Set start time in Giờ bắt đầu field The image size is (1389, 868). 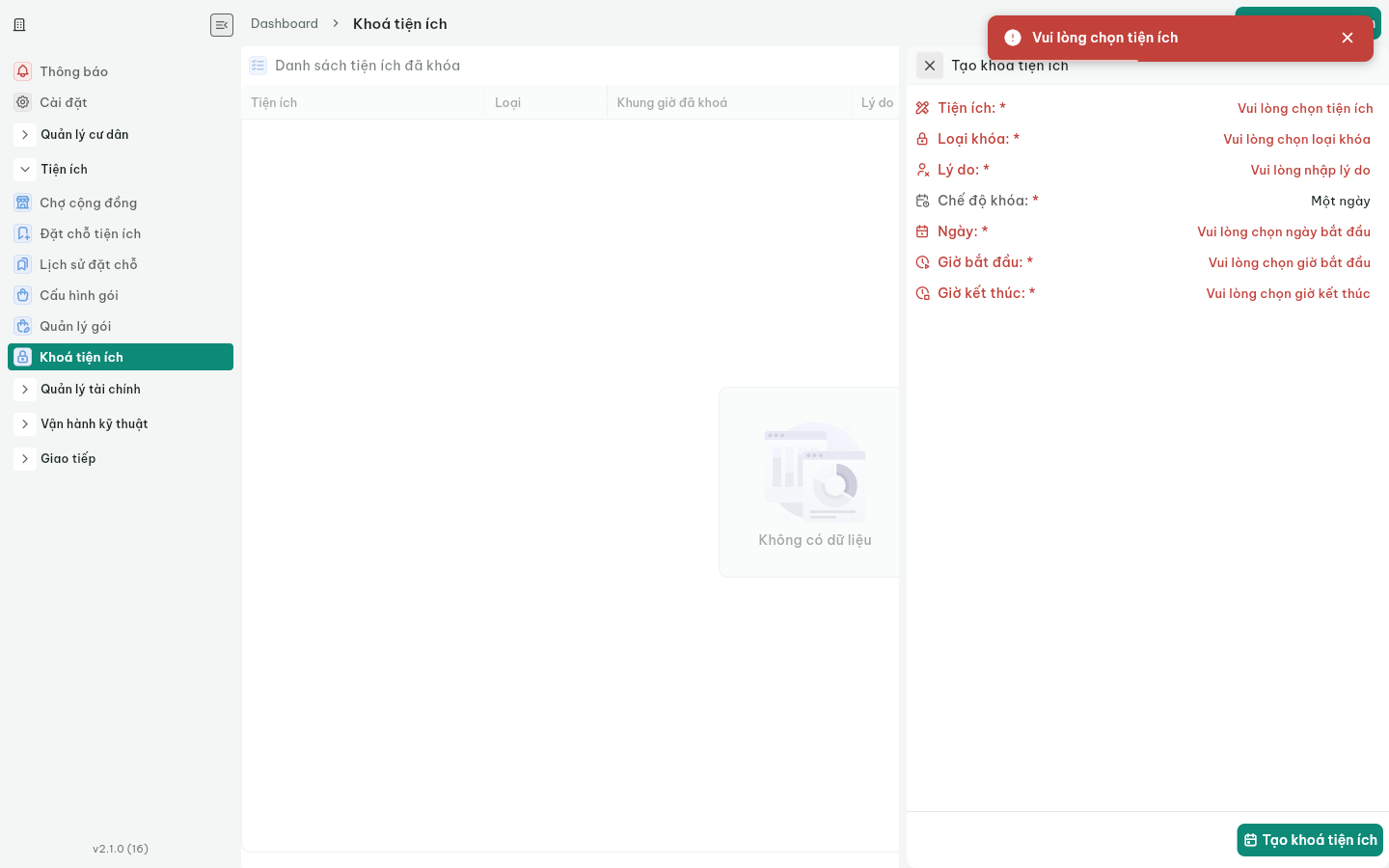1290,262
